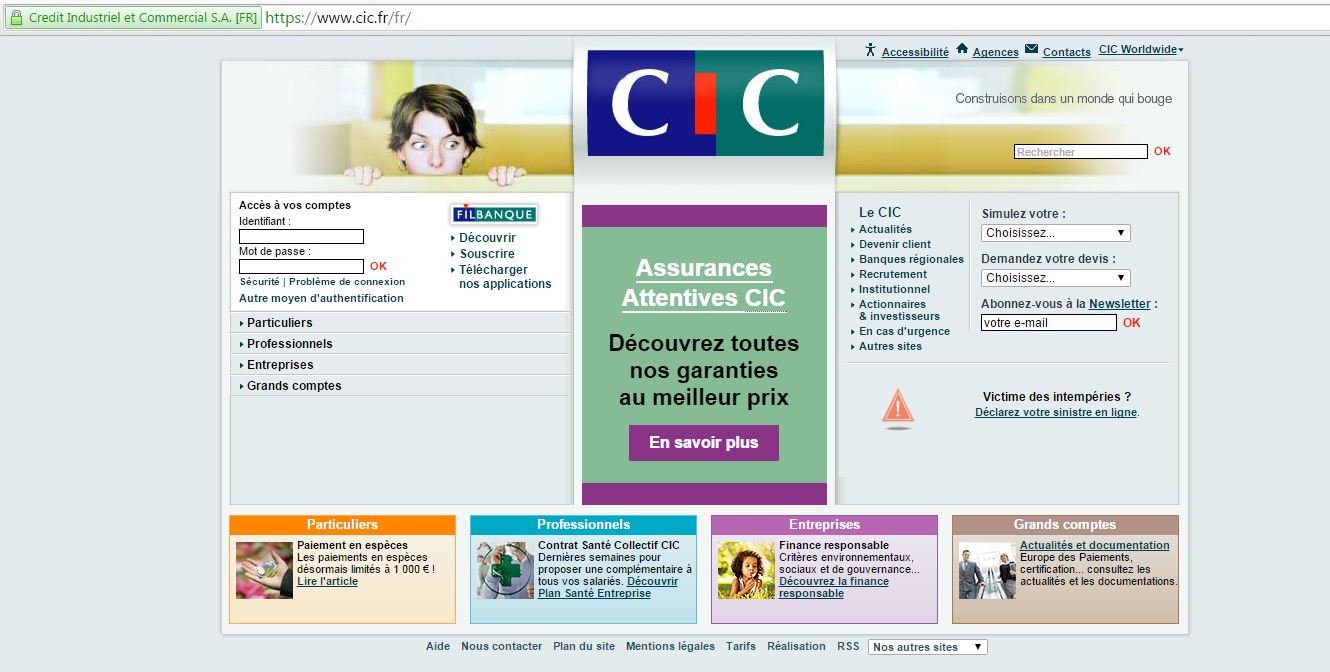Viewport: 1330px width, 672px height.
Task: Open the RSS footer link
Action: [848, 646]
